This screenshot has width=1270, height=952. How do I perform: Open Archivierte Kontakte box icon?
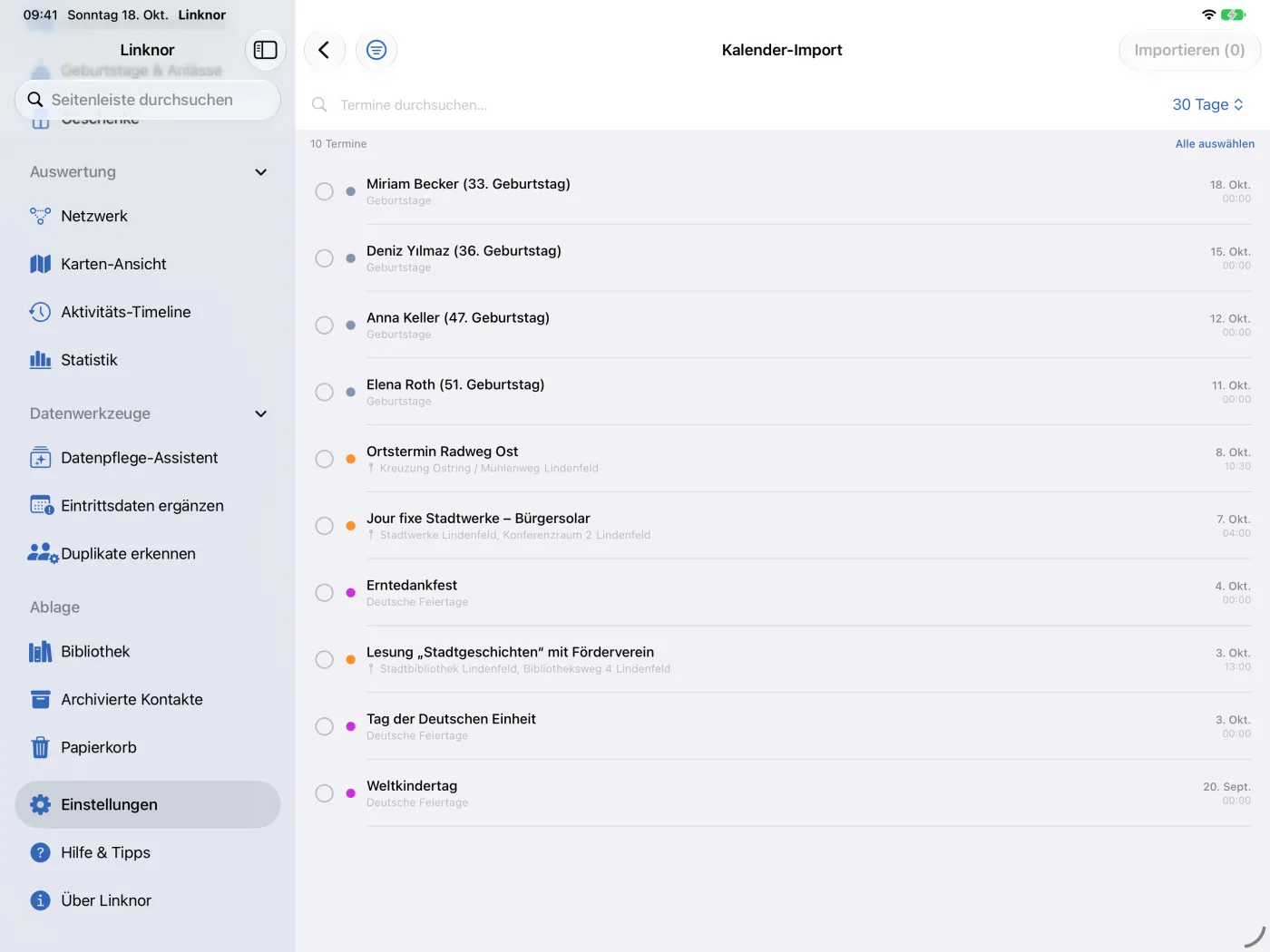point(40,700)
